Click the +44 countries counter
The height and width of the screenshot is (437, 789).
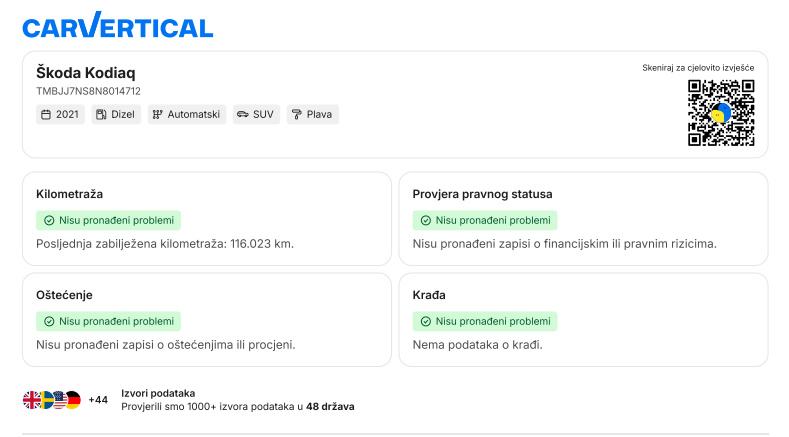coord(98,400)
